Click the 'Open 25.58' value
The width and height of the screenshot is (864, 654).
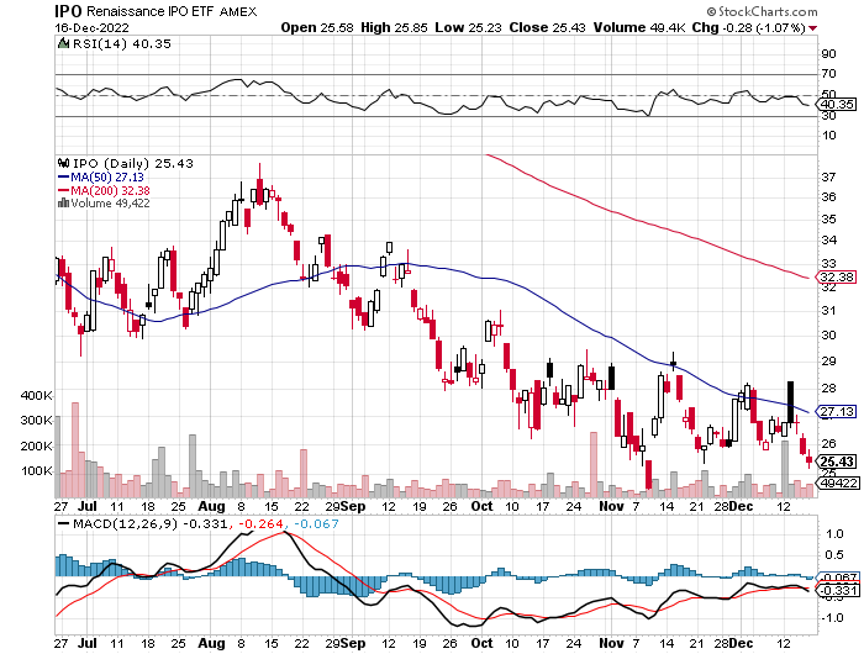pos(317,28)
